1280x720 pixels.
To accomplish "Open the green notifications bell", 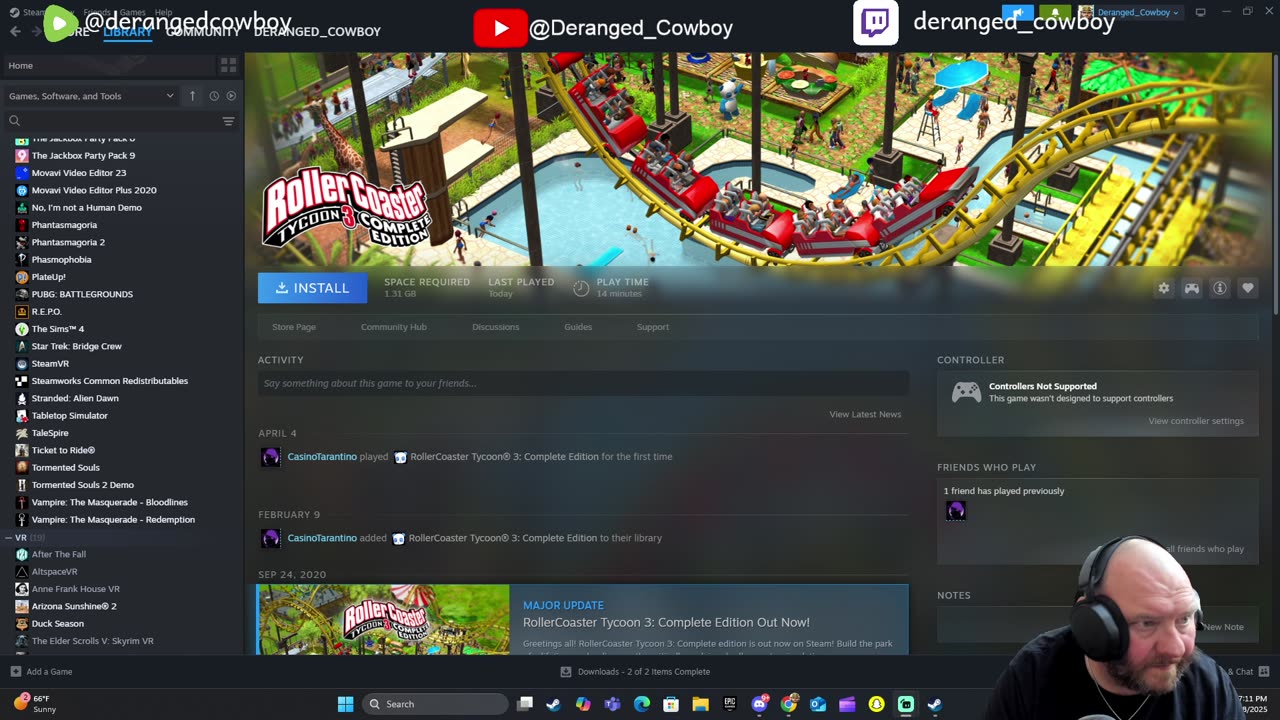I will click(x=1054, y=12).
